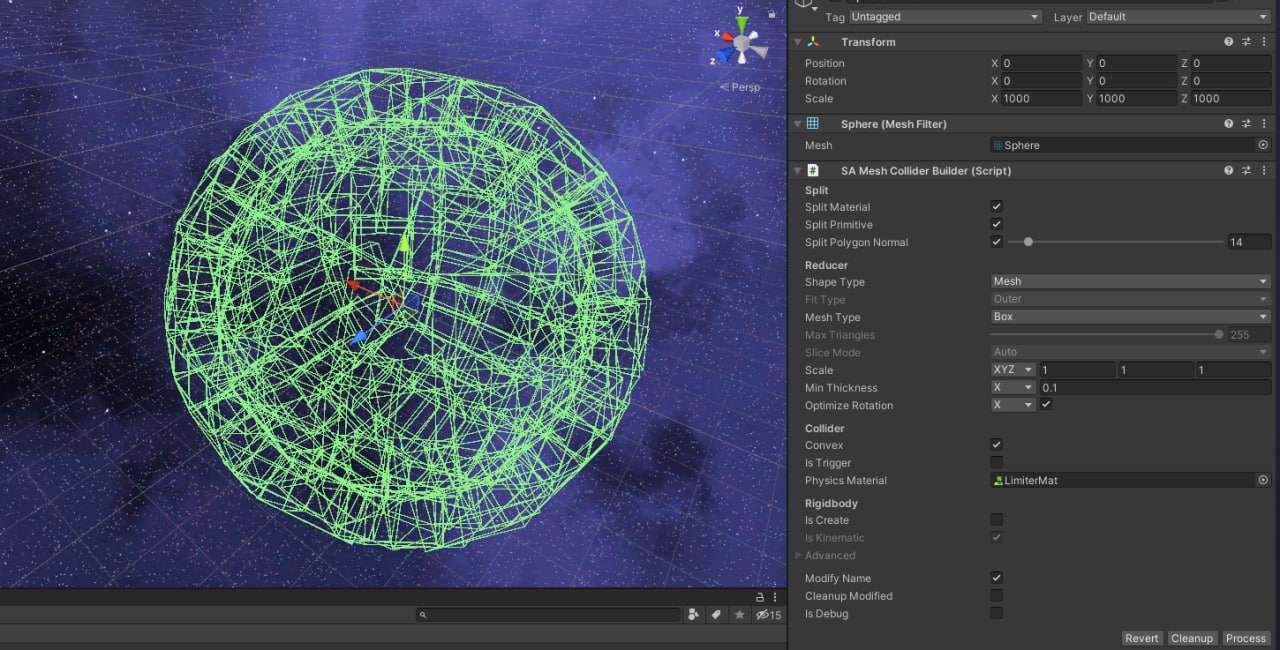1280x650 pixels.
Task: Uncheck the Split Material checkbox
Action: [996, 207]
